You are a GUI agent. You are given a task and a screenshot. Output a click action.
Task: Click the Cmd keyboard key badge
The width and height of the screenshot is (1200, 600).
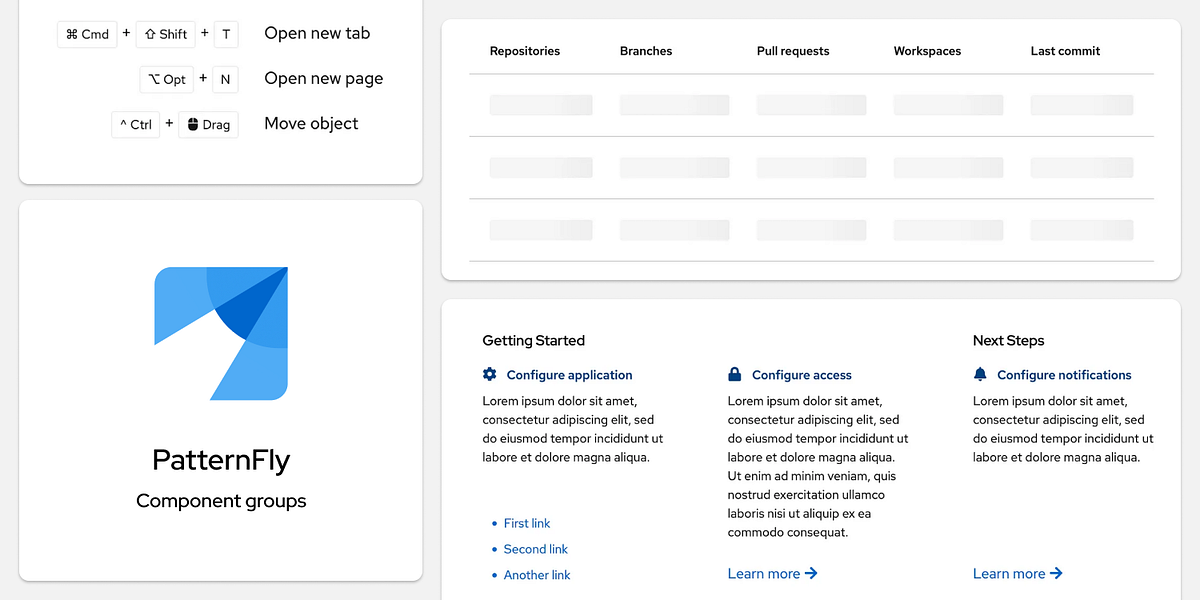[x=87, y=33]
